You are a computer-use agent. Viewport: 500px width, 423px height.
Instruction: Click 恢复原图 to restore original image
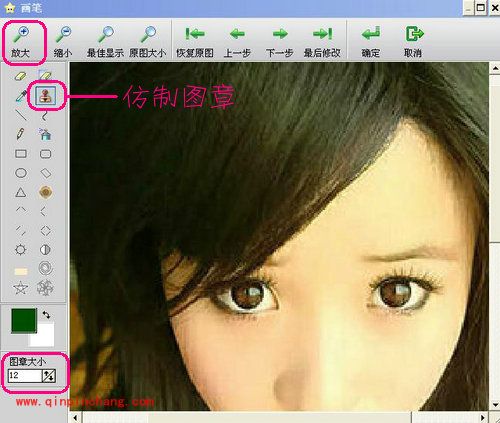(195, 42)
